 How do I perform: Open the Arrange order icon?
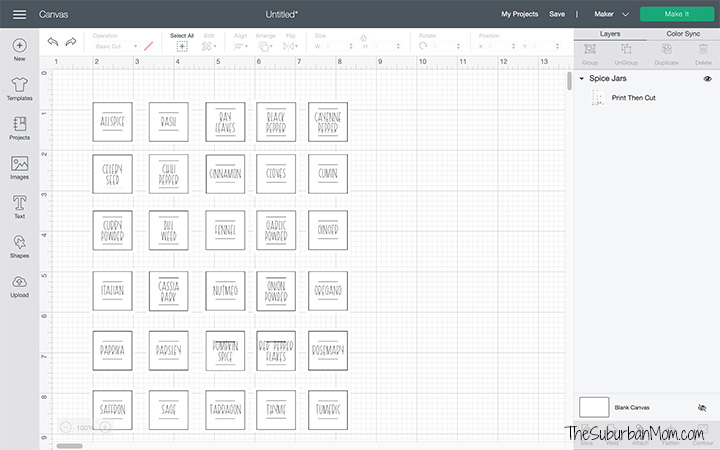pos(264,46)
